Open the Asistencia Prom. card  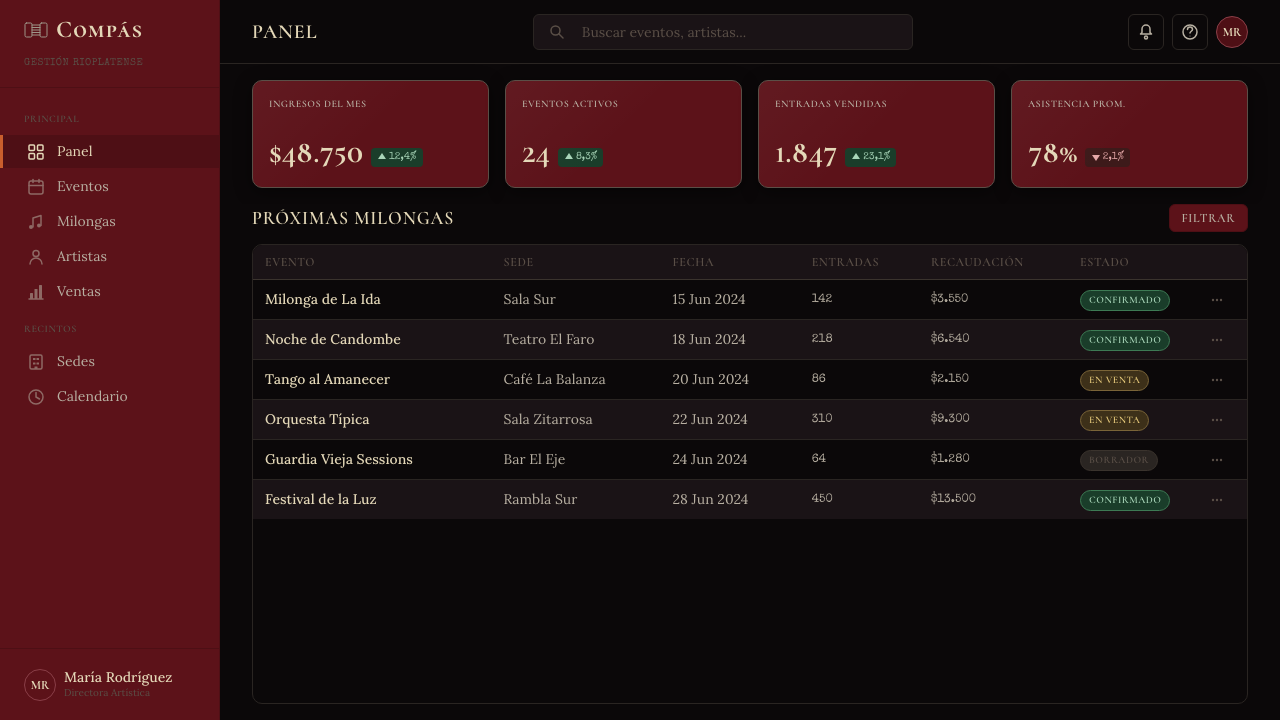(x=1129, y=134)
